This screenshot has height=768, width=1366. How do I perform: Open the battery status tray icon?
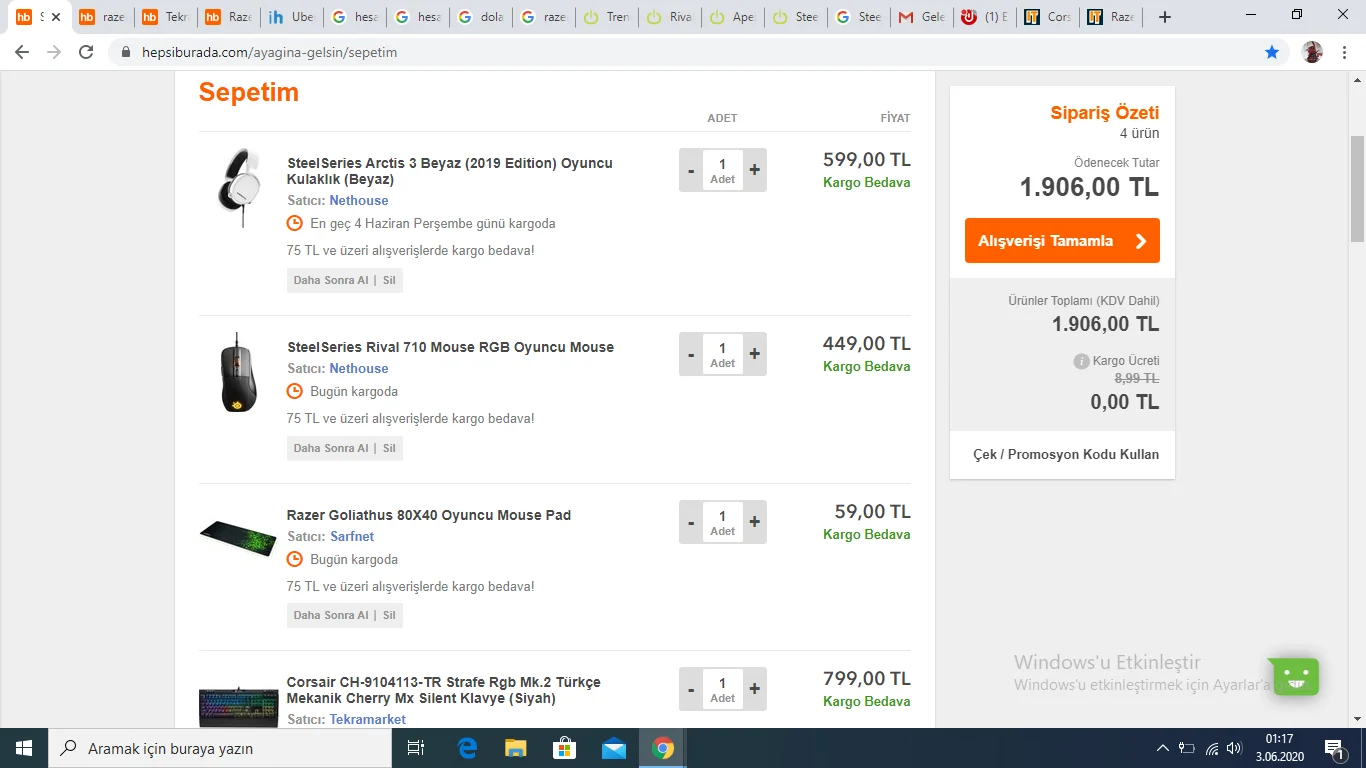[x=1187, y=748]
